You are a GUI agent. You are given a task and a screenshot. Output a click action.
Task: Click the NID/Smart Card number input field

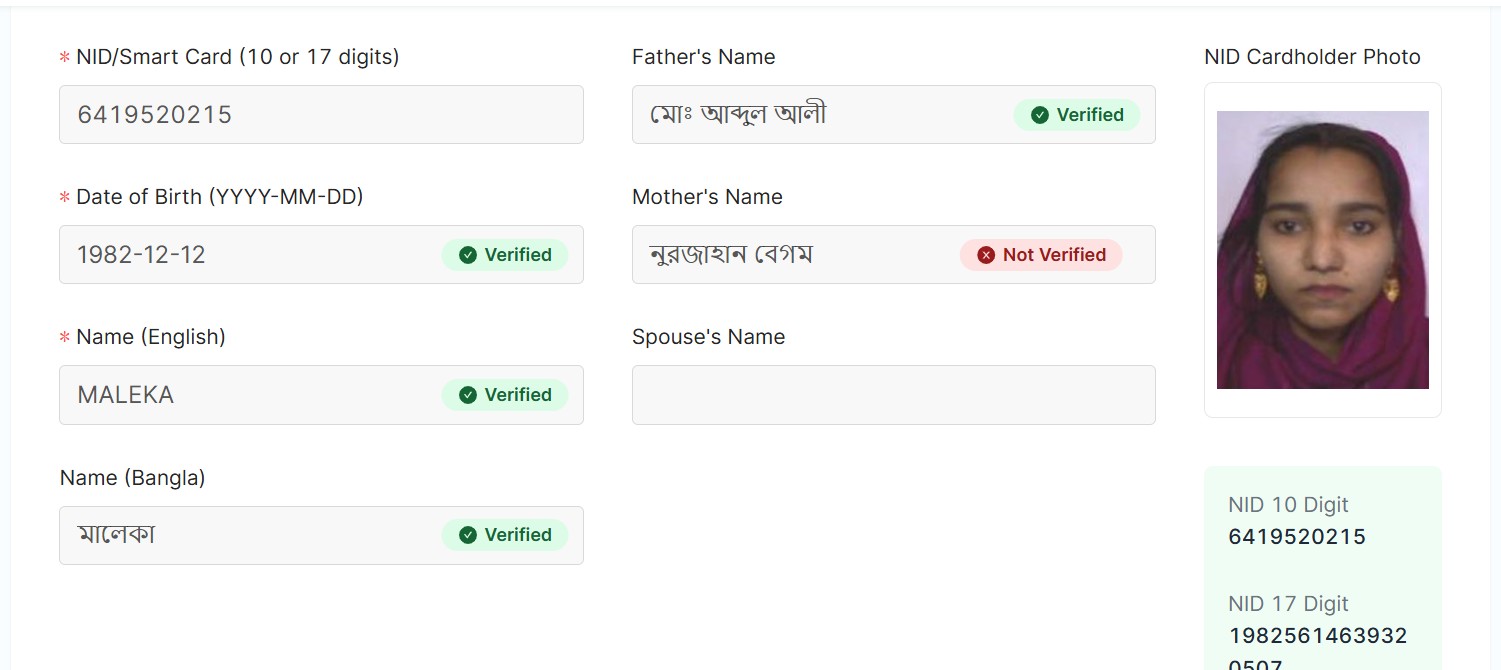320,114
